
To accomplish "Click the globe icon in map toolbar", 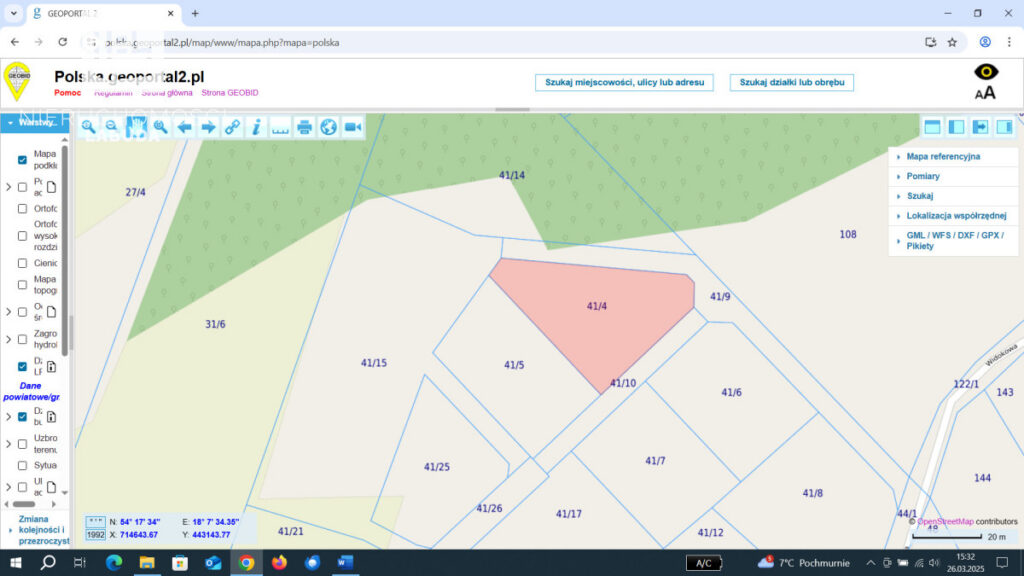I will coord(328,127).
